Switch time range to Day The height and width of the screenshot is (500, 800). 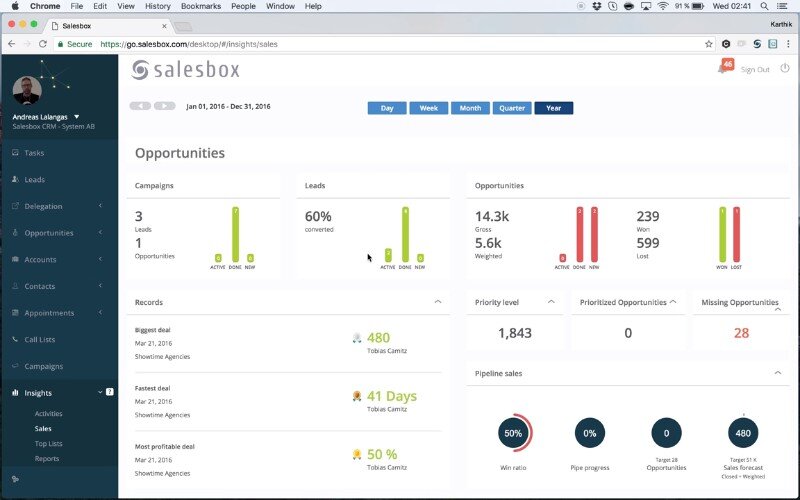coord(387,108)
